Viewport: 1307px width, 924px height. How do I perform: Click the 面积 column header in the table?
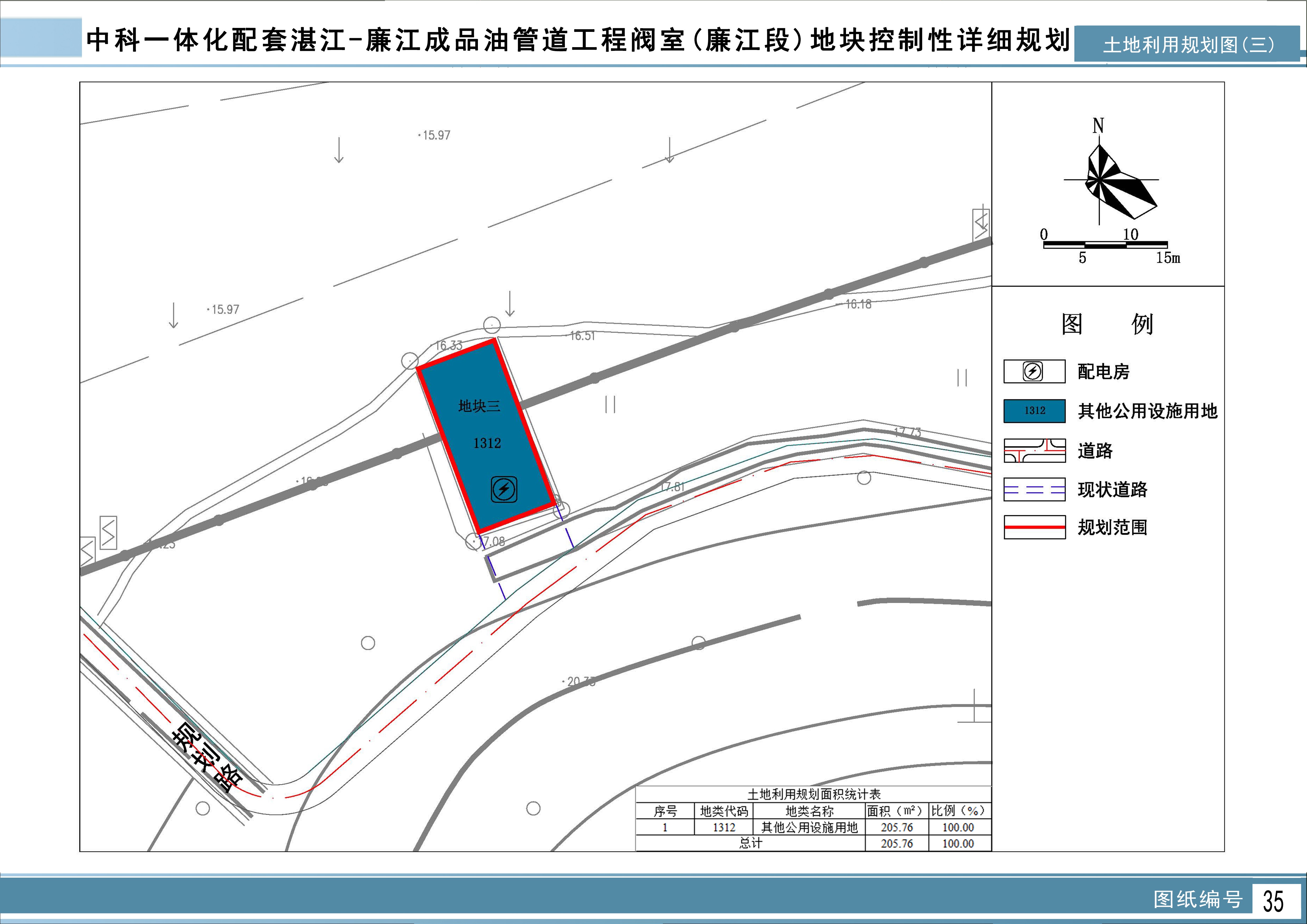point(895,811)
